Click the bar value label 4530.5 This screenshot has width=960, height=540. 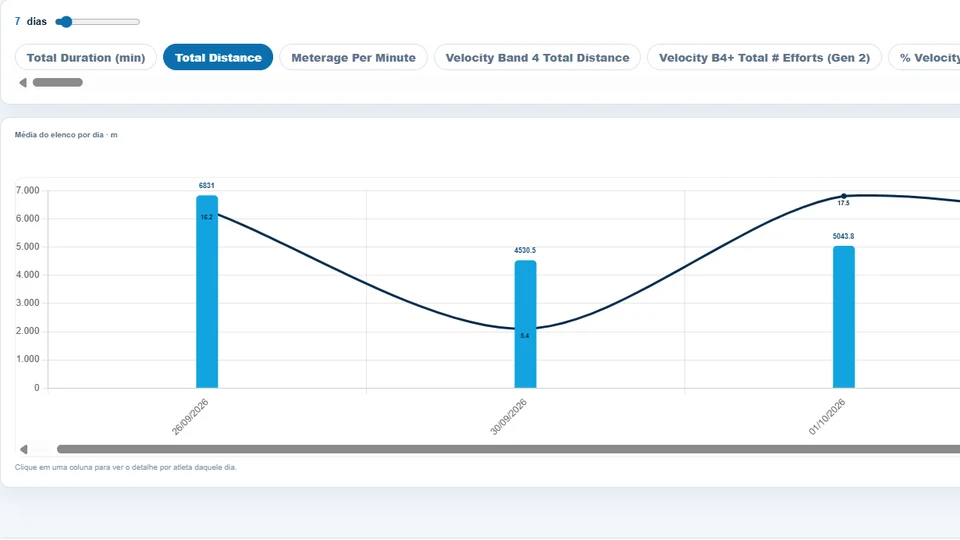point(525,250)
